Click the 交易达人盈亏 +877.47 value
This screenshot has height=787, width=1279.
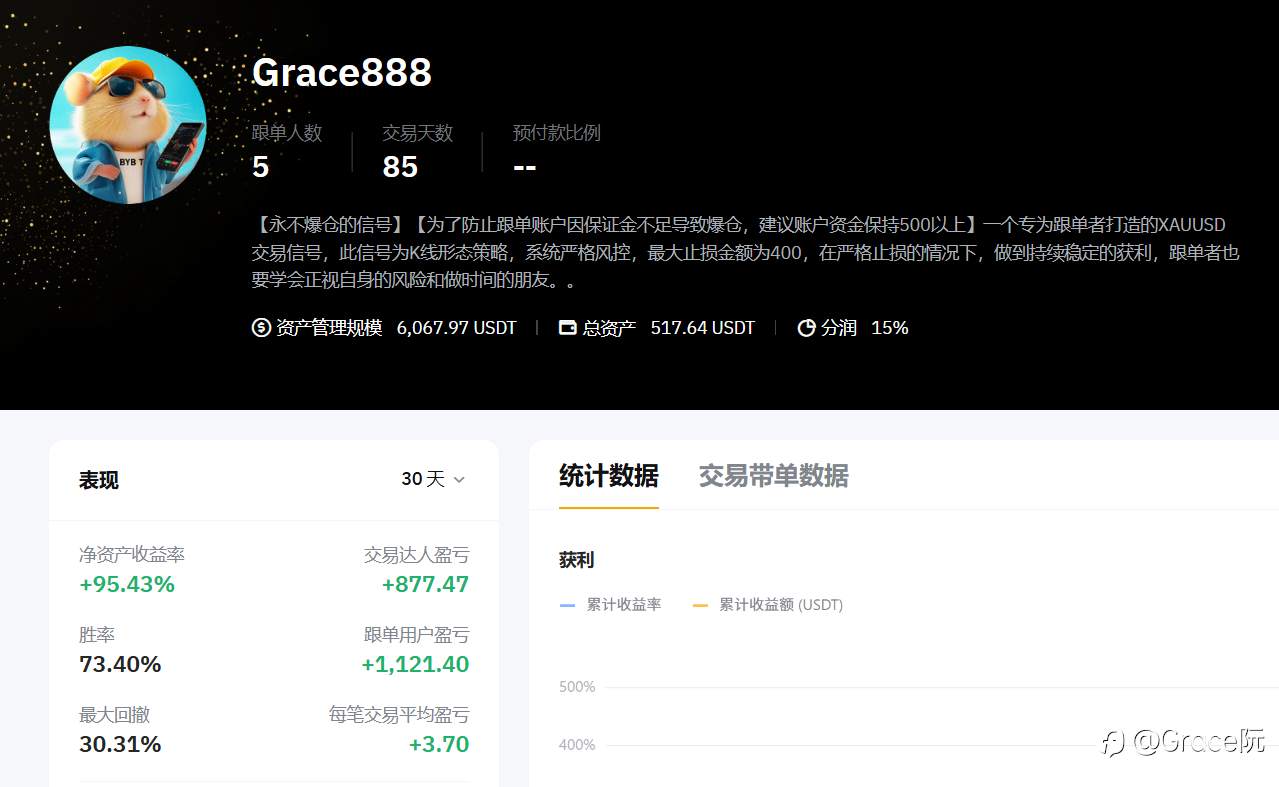coord(425,584)
